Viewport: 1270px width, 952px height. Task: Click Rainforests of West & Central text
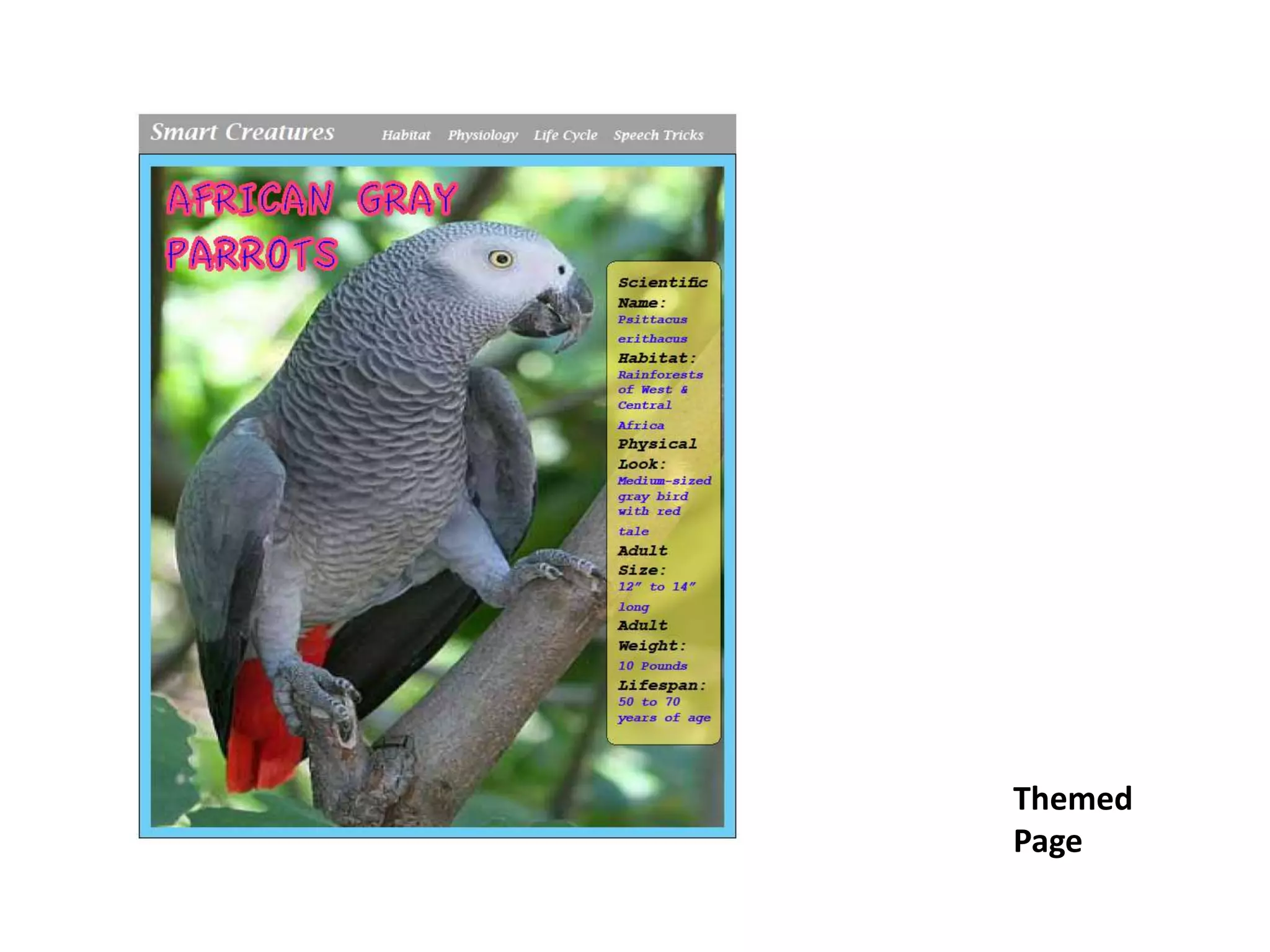[659, 390]
